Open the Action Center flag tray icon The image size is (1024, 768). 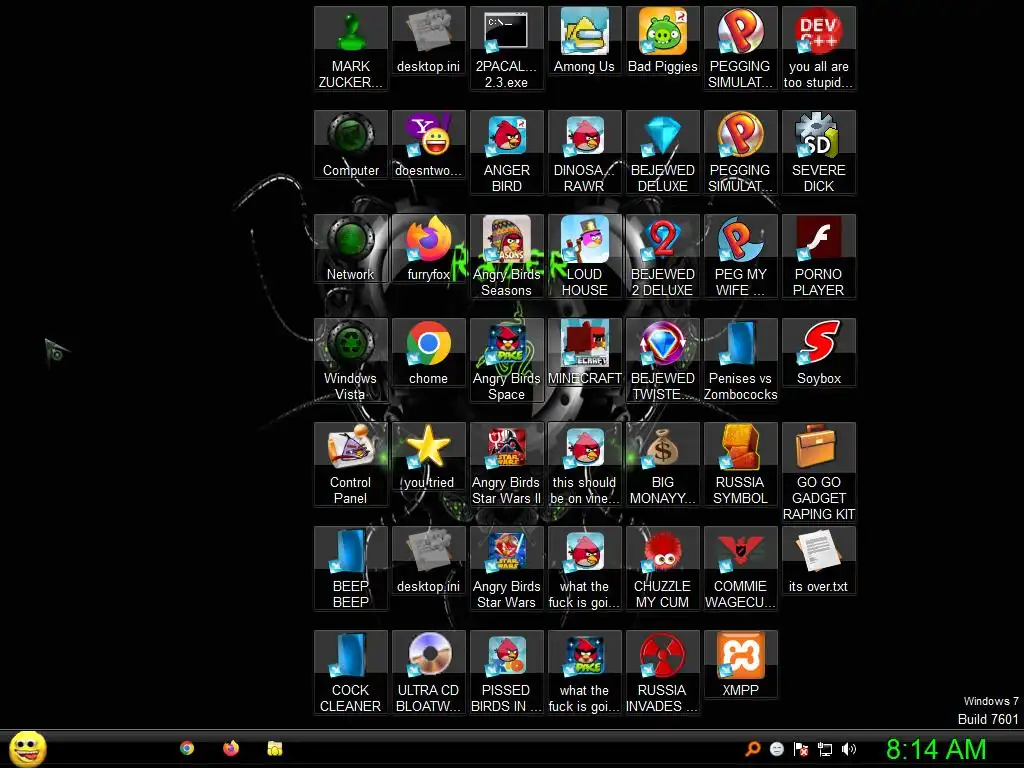[801, 749]
